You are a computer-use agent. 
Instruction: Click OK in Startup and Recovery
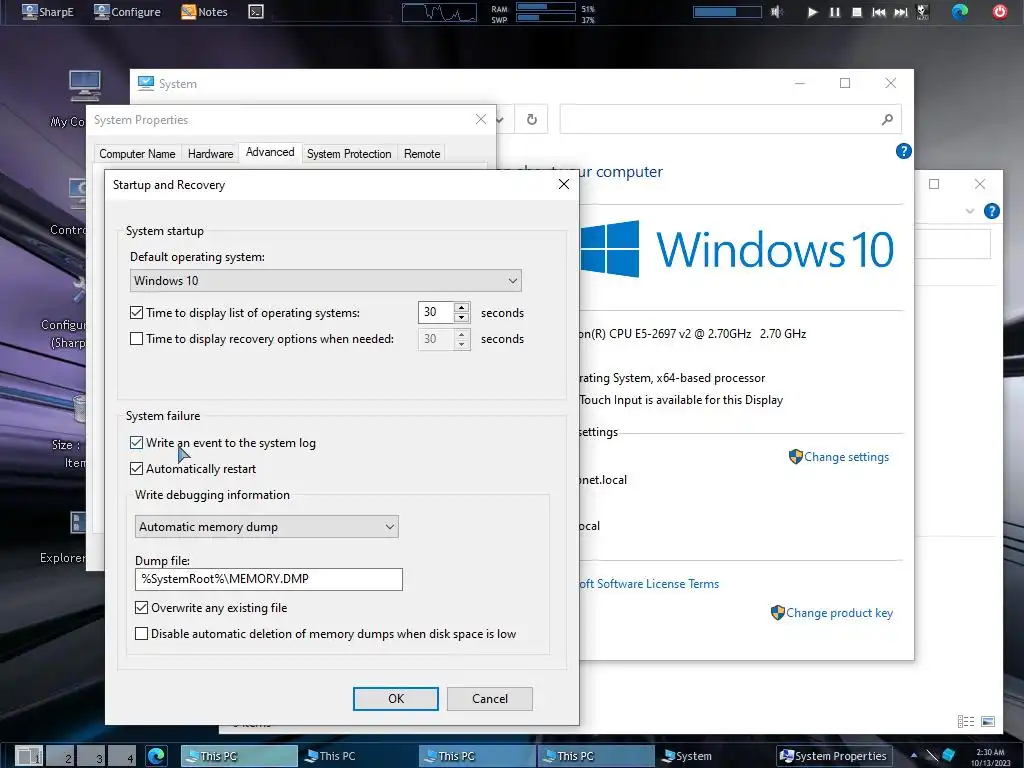pos(396,699)
